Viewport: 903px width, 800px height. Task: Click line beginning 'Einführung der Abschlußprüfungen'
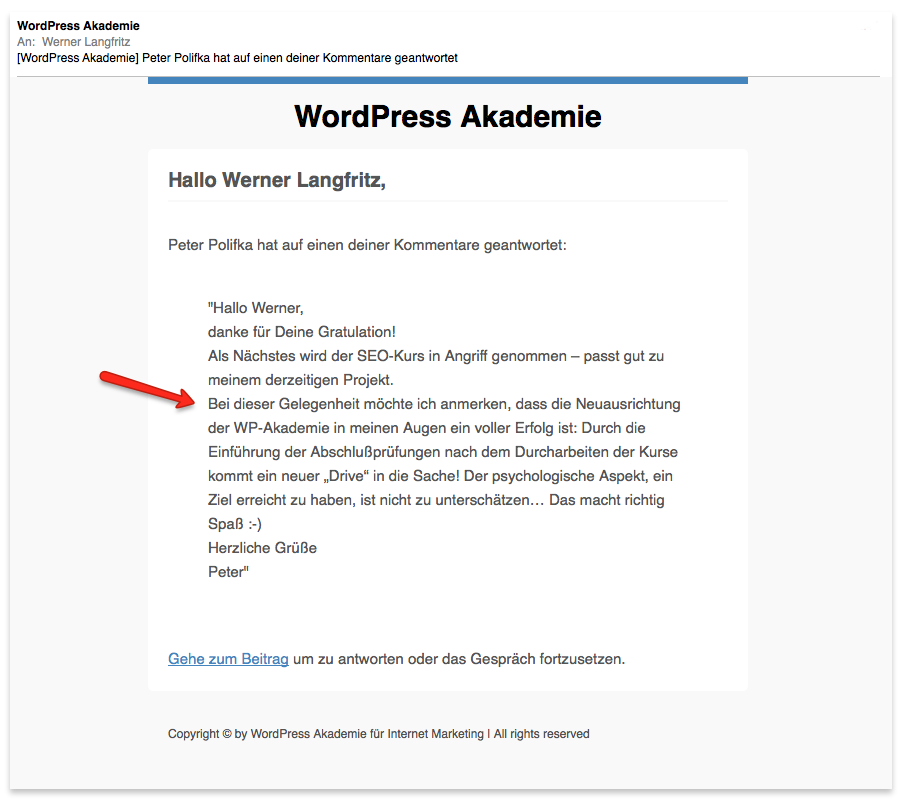click(x=443, y=452)
